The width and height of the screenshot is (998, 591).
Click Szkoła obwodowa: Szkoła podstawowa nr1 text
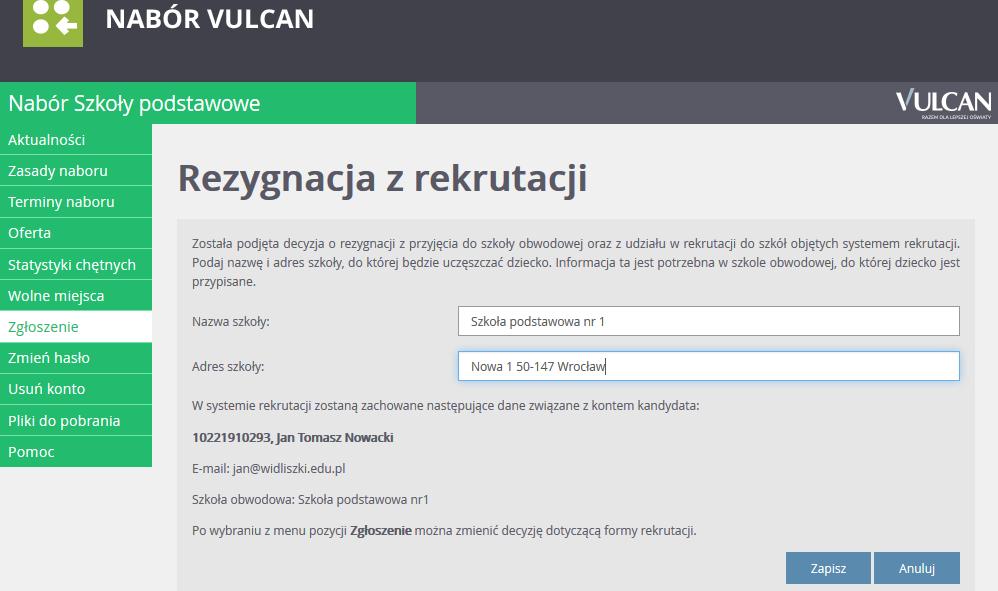coord(310,500)
